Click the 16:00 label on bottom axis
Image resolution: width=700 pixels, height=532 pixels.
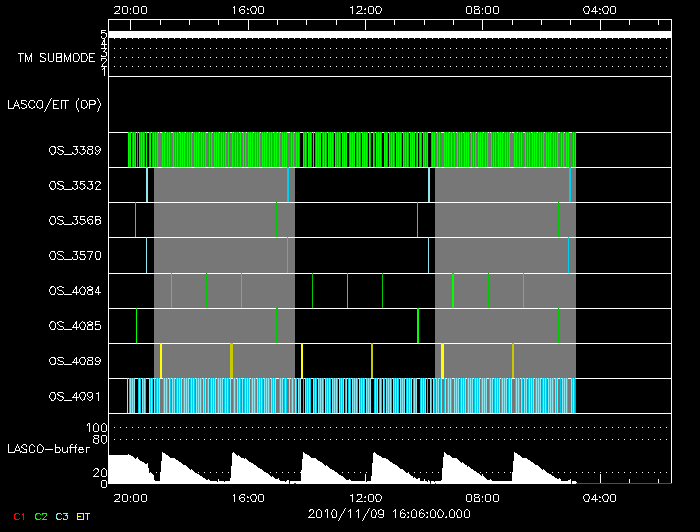[248, 498]
